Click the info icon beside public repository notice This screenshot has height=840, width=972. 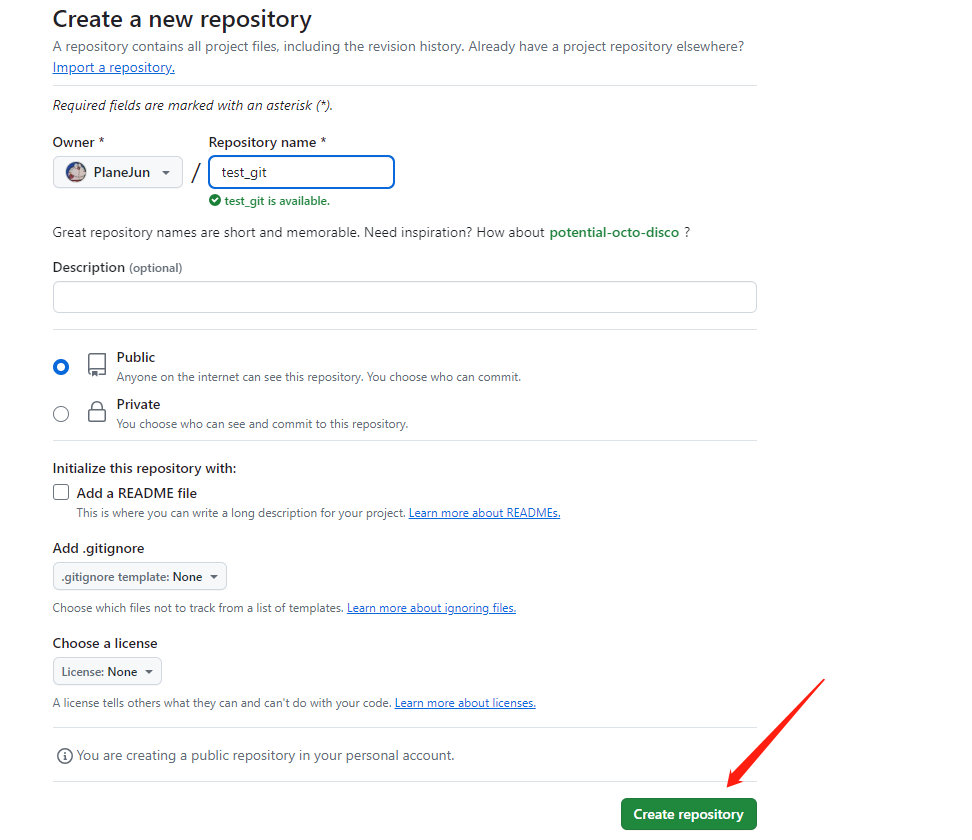pos(64,756)
